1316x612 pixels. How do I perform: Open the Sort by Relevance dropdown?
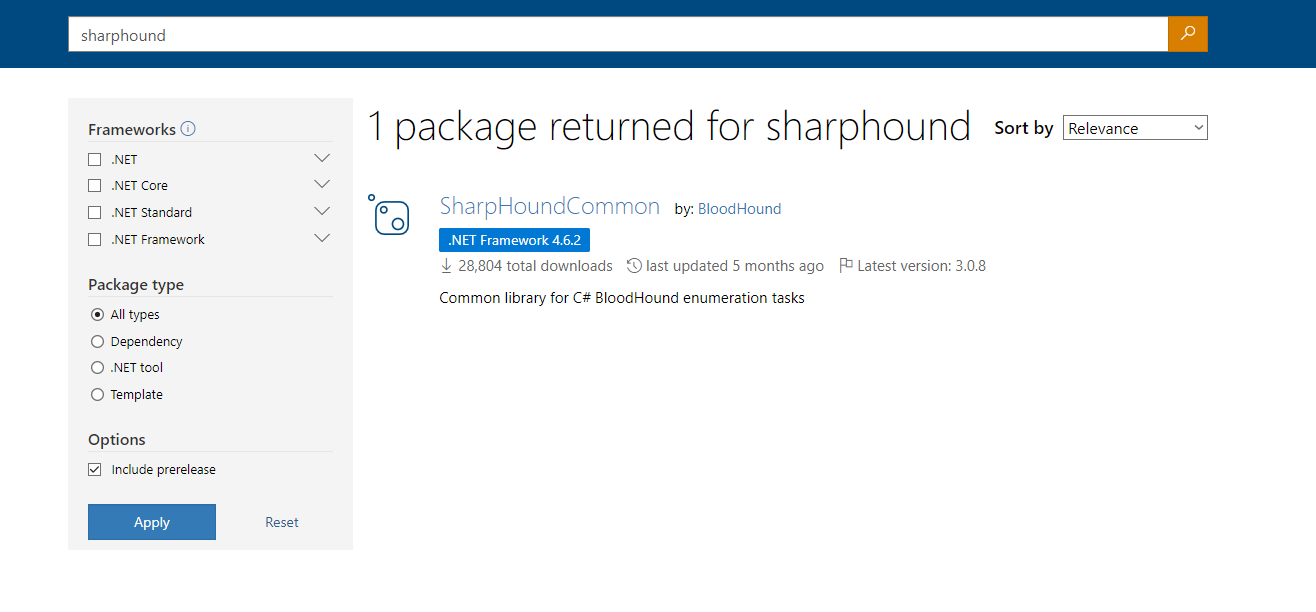pos(1135,128)
